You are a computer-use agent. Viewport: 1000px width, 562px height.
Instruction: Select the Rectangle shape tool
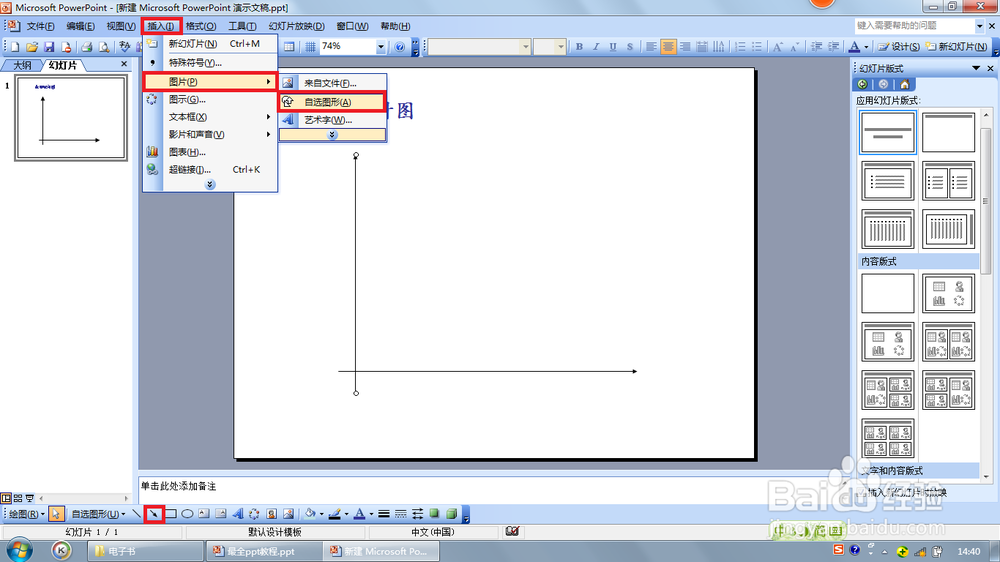click(x=171, y=514)
